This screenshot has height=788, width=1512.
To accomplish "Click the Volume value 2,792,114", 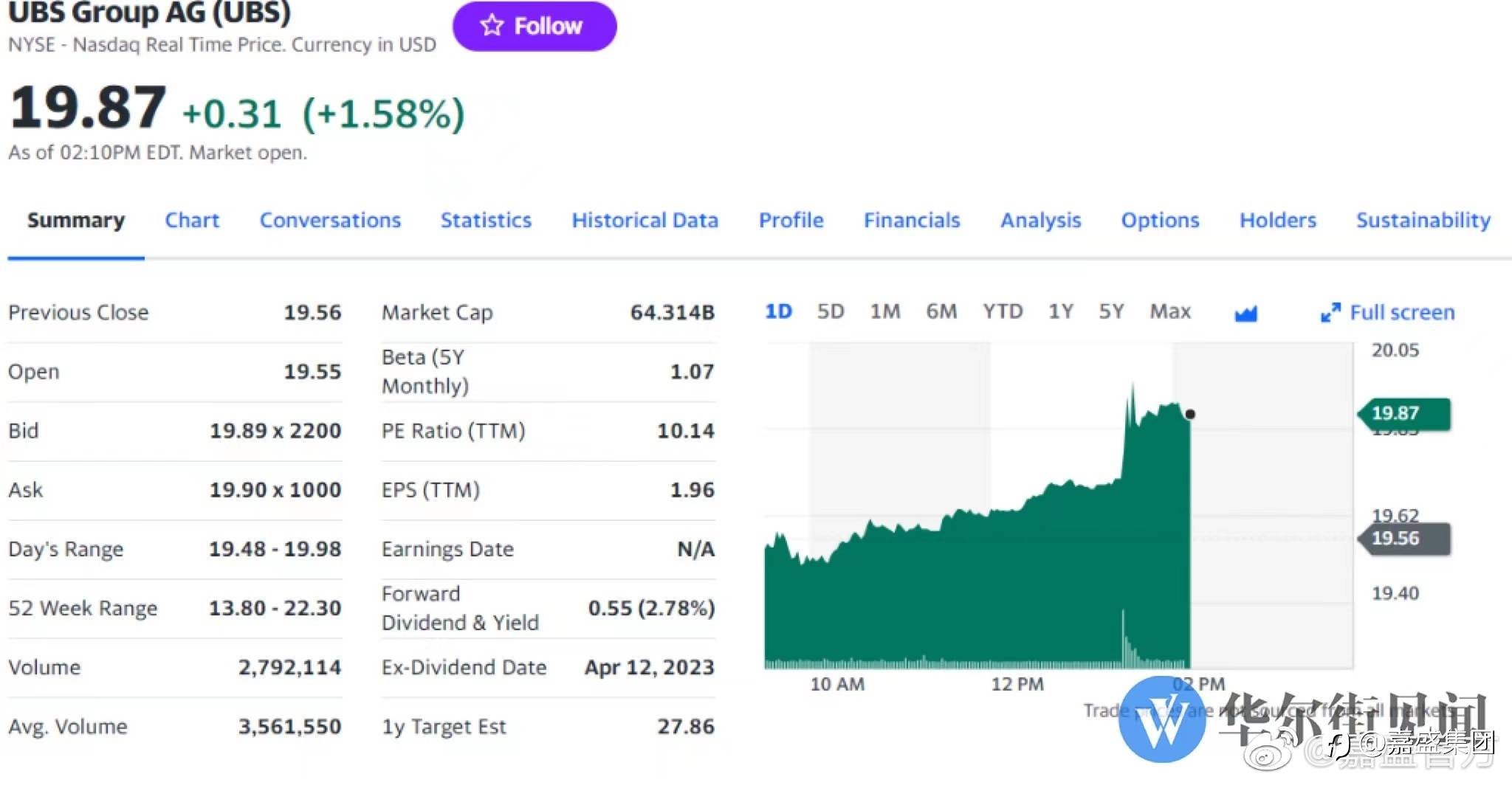I will click(289, 668).
